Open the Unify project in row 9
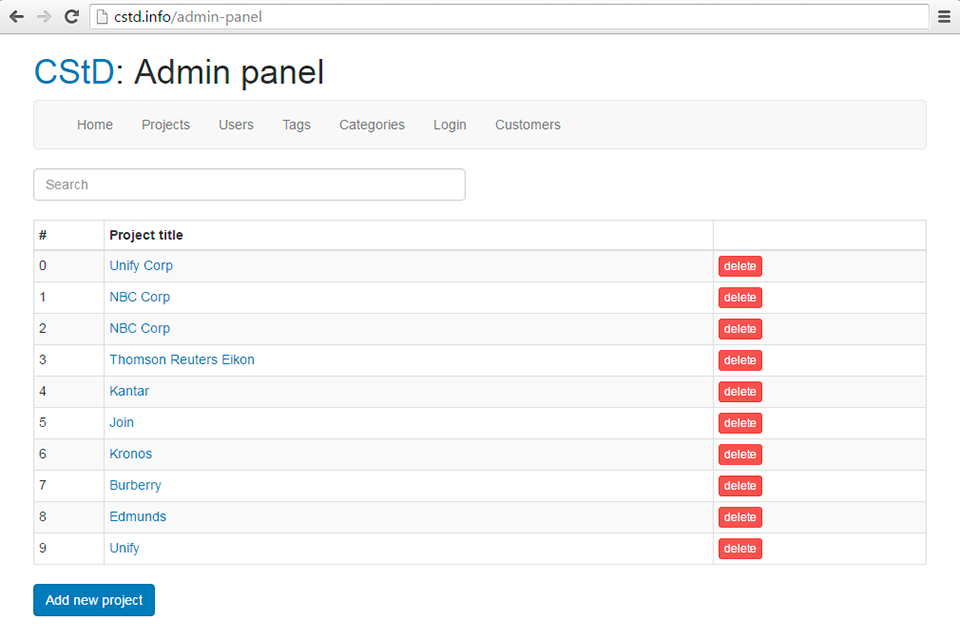 [124, 548]
